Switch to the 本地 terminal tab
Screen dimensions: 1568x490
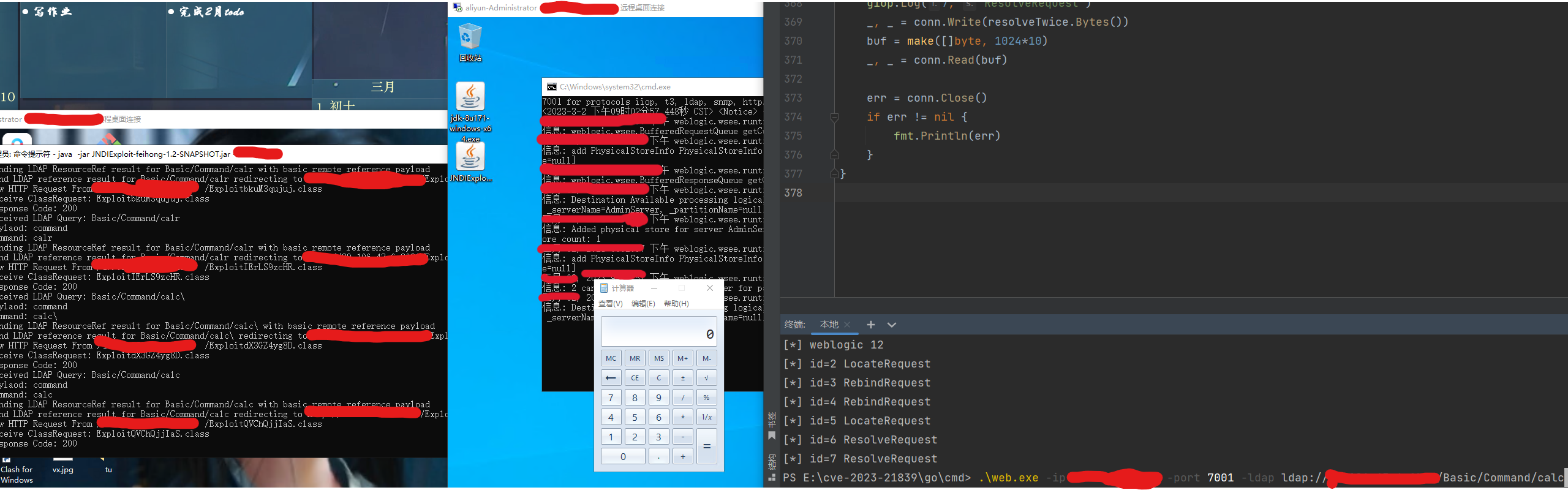(829, 325)
